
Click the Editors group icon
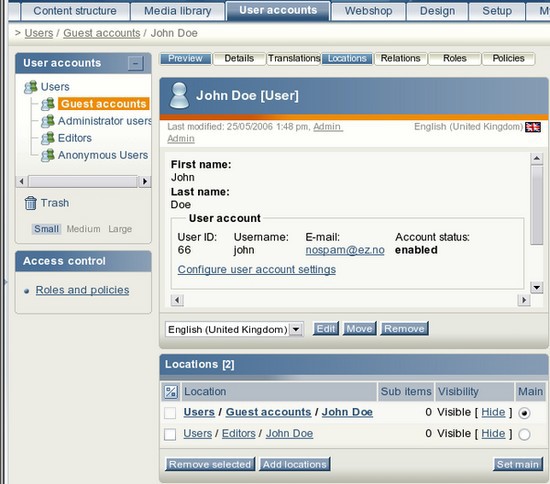[x=48, y=138]
